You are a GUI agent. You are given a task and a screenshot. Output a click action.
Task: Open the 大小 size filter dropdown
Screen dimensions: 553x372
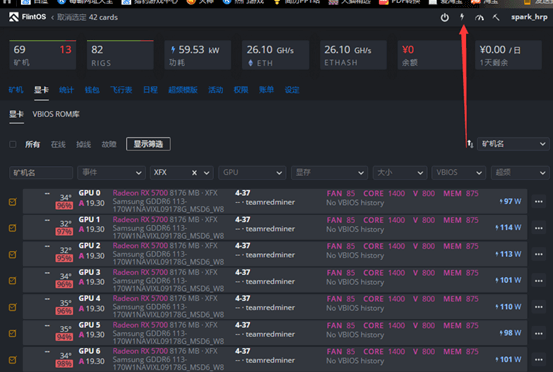(400, 173)
